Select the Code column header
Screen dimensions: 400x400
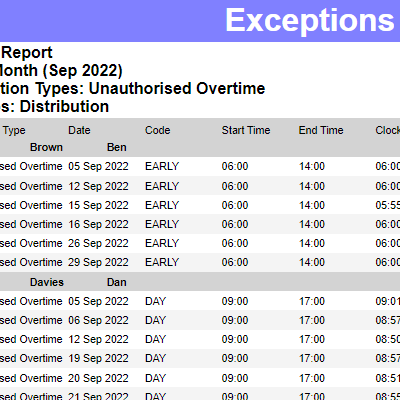pyautogui.click(x=157, y=130)
